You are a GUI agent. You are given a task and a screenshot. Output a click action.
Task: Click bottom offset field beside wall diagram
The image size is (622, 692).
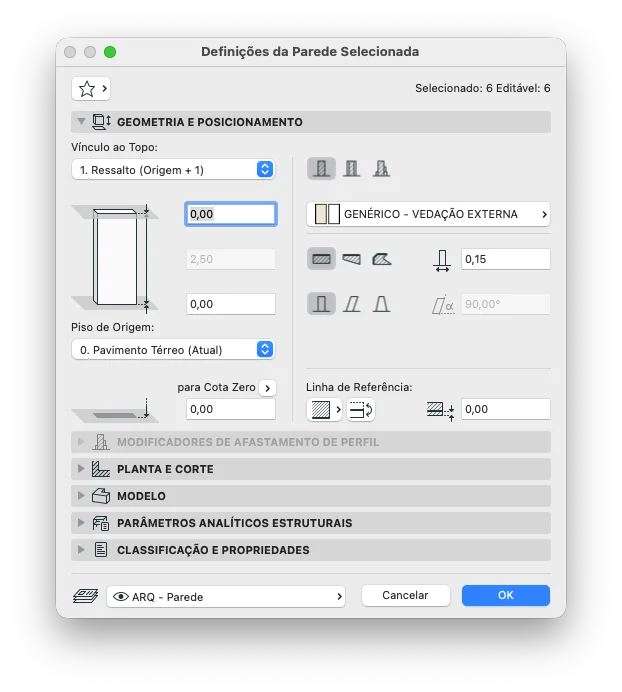[231, 304]
